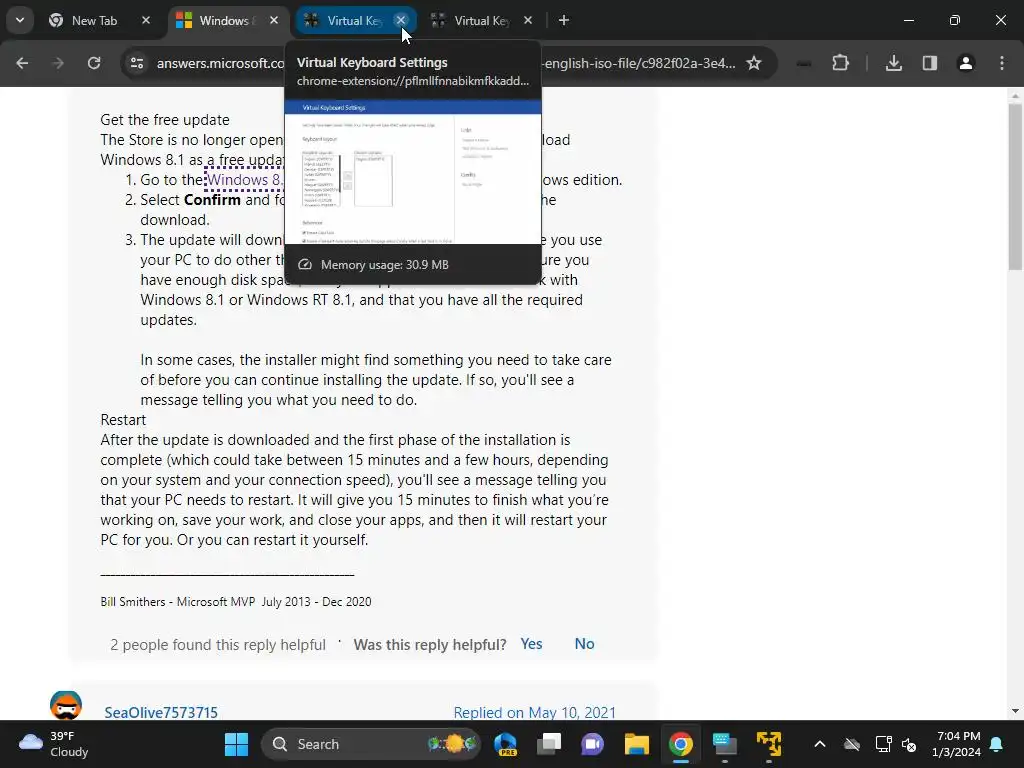Open SeaOlive7573715 user profile link
Viewport: 1024px width, 768px height.
(161, 712)
